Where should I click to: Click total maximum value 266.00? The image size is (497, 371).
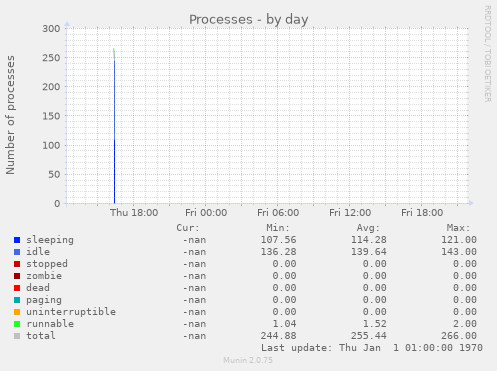459,336
